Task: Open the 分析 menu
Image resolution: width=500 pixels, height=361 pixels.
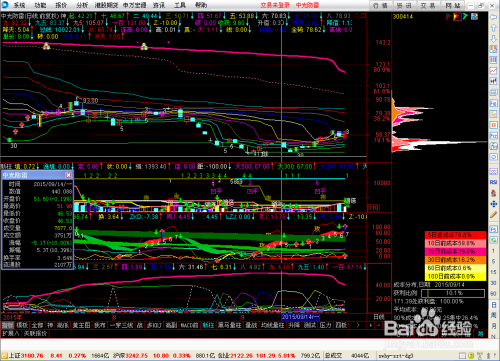Action: coord(82,5)
